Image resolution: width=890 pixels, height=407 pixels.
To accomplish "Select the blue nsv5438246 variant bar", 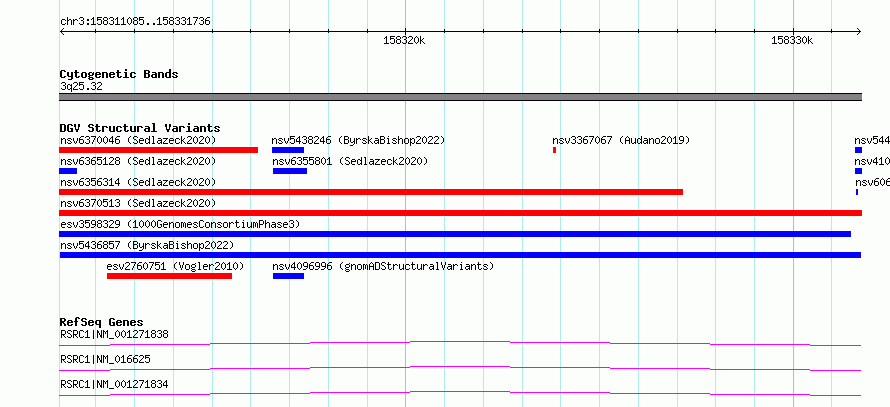I will pos(288,150).
